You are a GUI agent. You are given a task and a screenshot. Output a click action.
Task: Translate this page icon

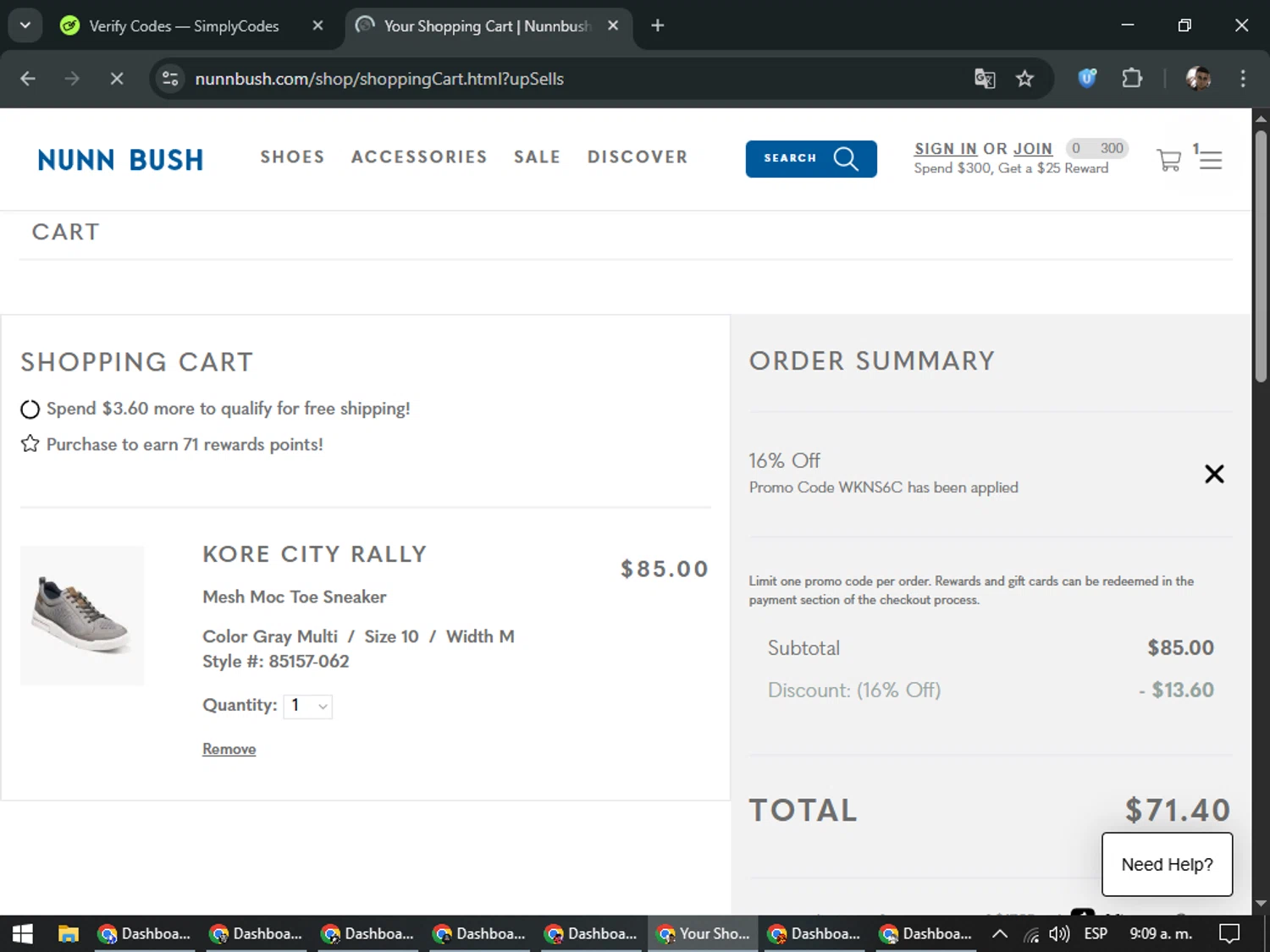click(x=985, y=79)
